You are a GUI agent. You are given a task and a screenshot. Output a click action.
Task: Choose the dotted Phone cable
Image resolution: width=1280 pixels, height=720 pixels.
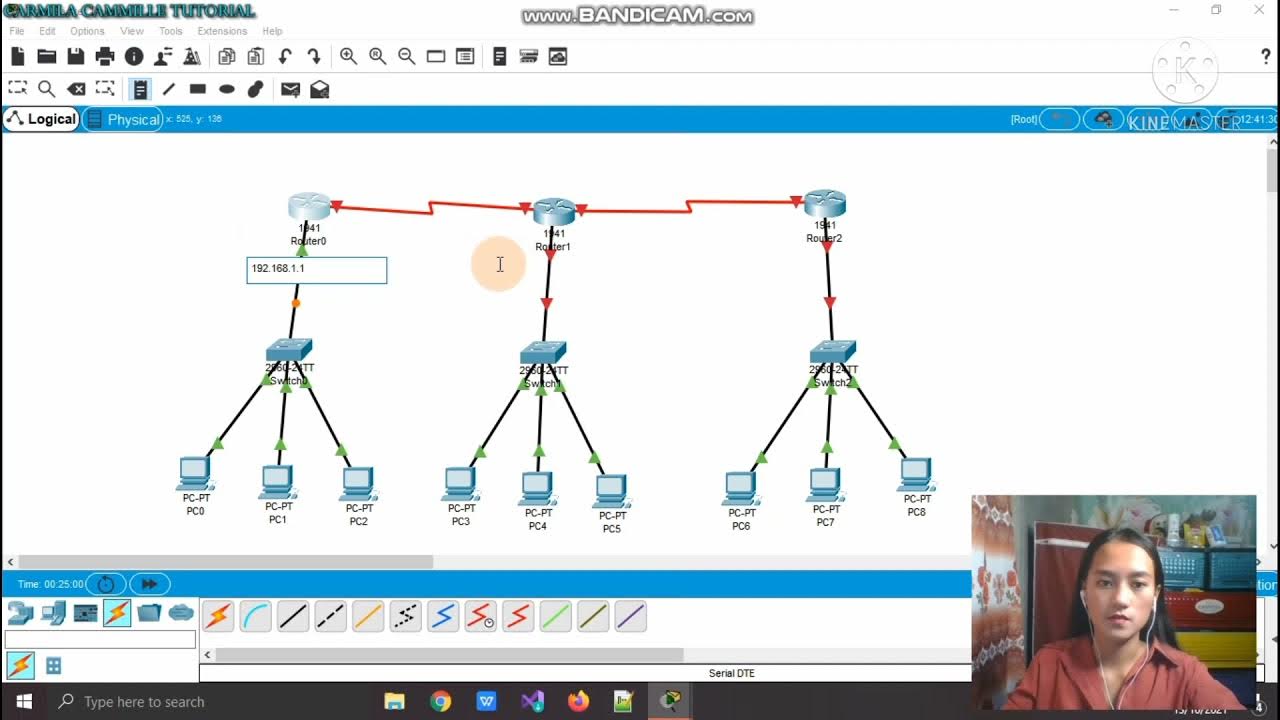(405, 617)
